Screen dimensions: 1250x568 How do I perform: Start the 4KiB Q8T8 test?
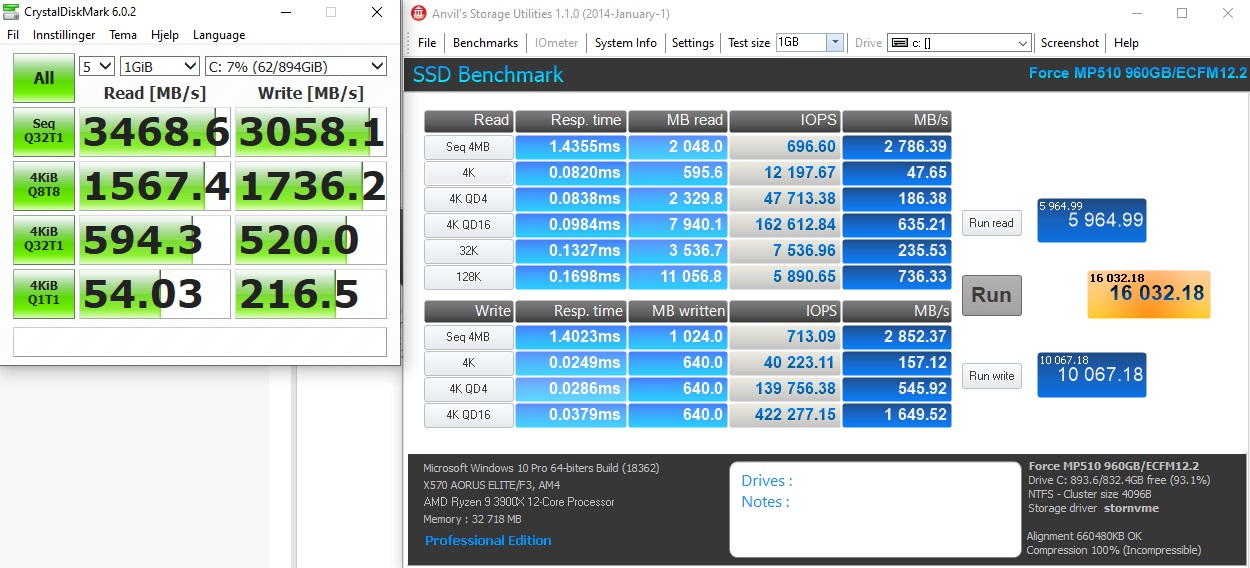pyautogui.click(x=44, y=186)
